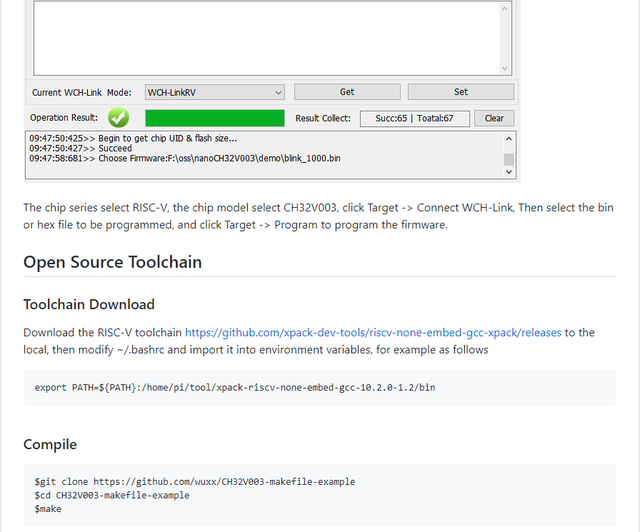Image resolution: width=640 pixels, height=532 pixels.
Task: Click the Toolchain Download heading
Action: point(89,304)
